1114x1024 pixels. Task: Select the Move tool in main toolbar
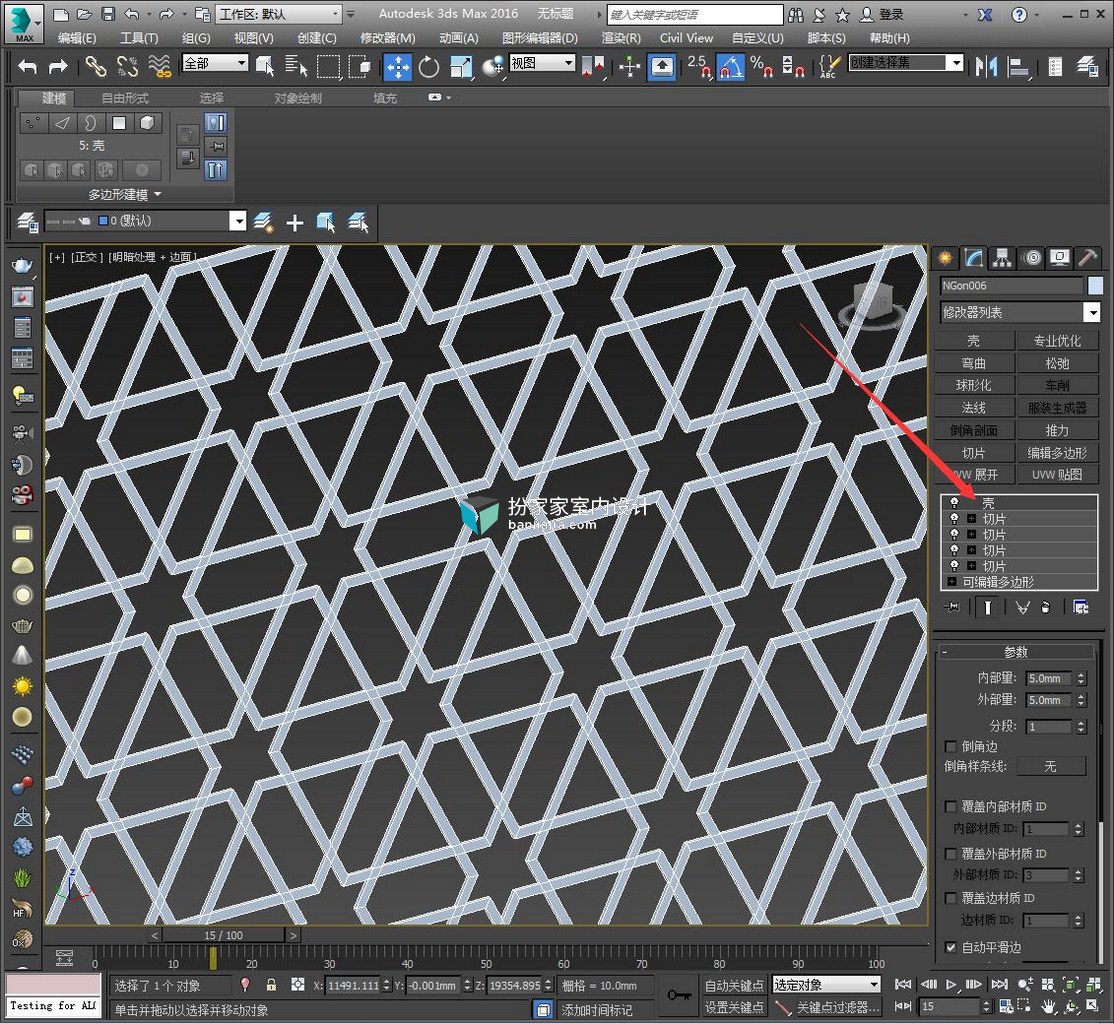coord(398,68)
